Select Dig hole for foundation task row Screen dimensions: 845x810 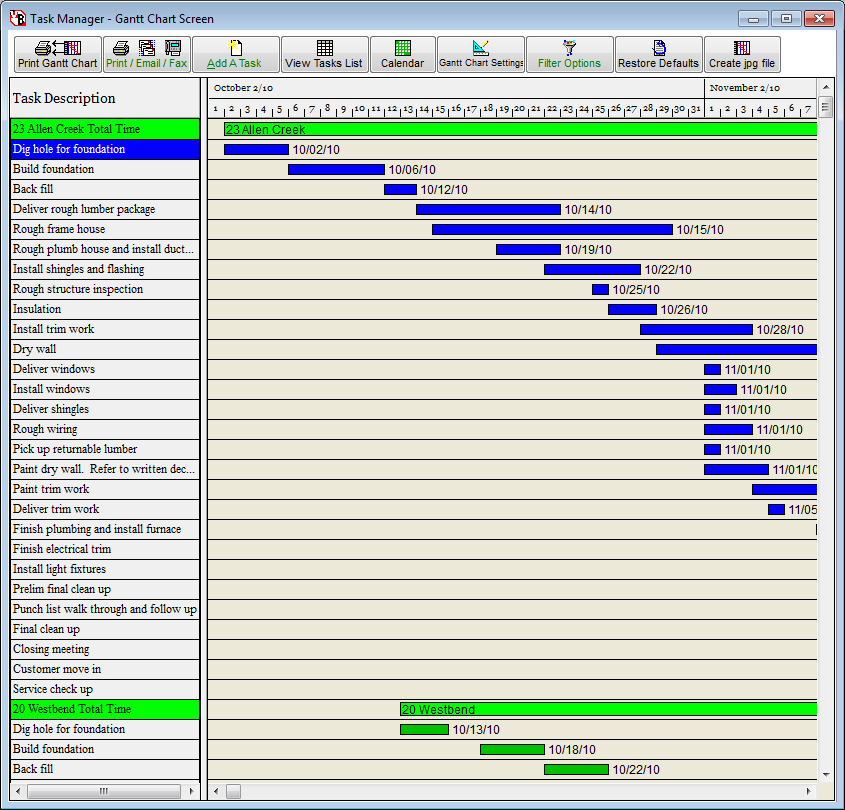[104, 149]
